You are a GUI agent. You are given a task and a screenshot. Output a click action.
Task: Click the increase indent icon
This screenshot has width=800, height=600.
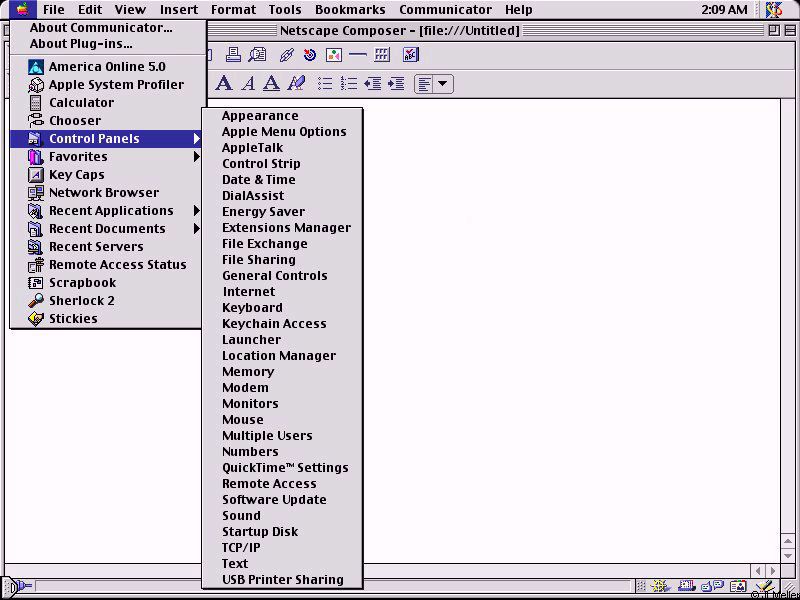(396, 84)
